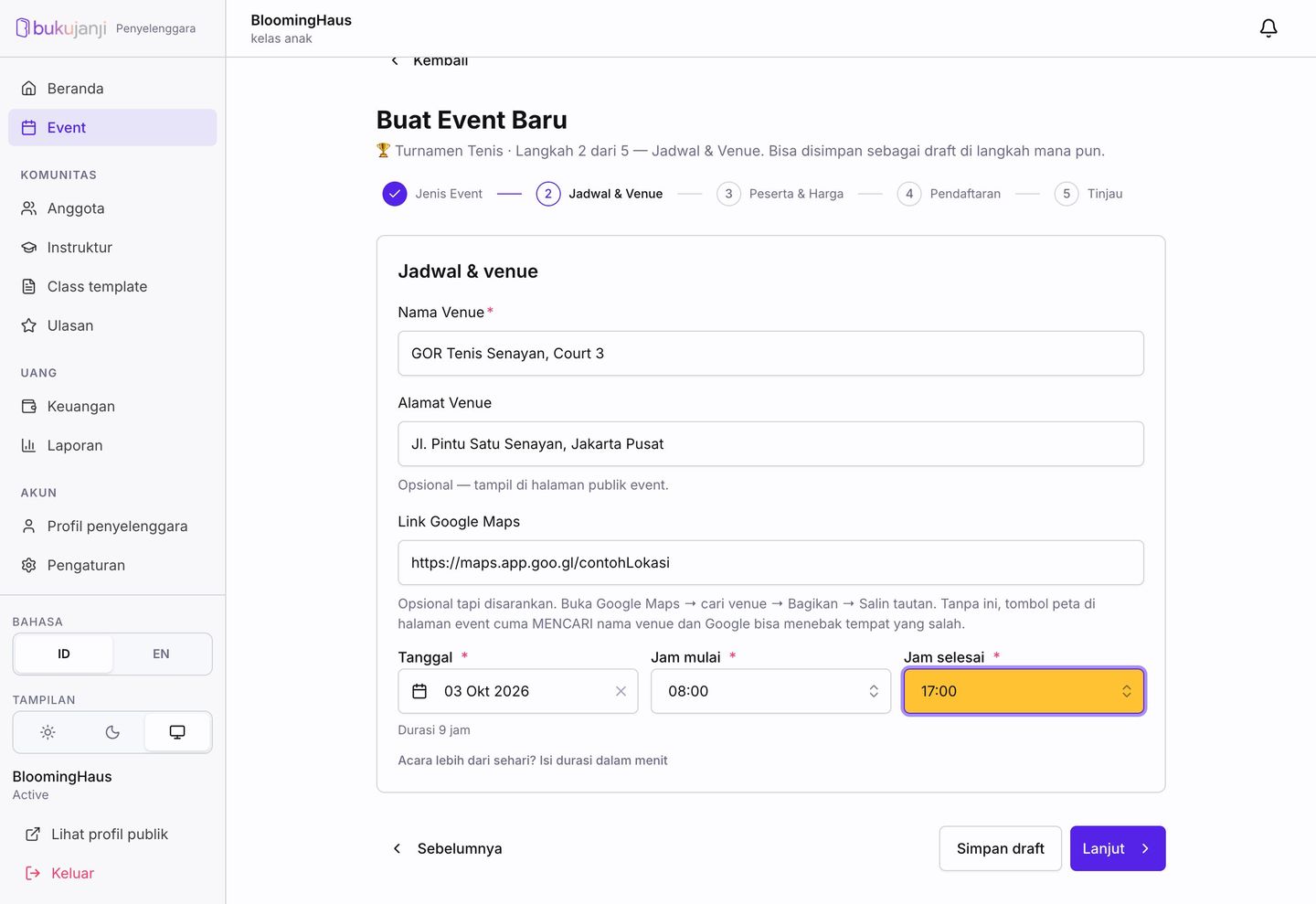Click the Nama Venue input field
The width and height of the screenshot is (1316, 904).
point(770,353)
